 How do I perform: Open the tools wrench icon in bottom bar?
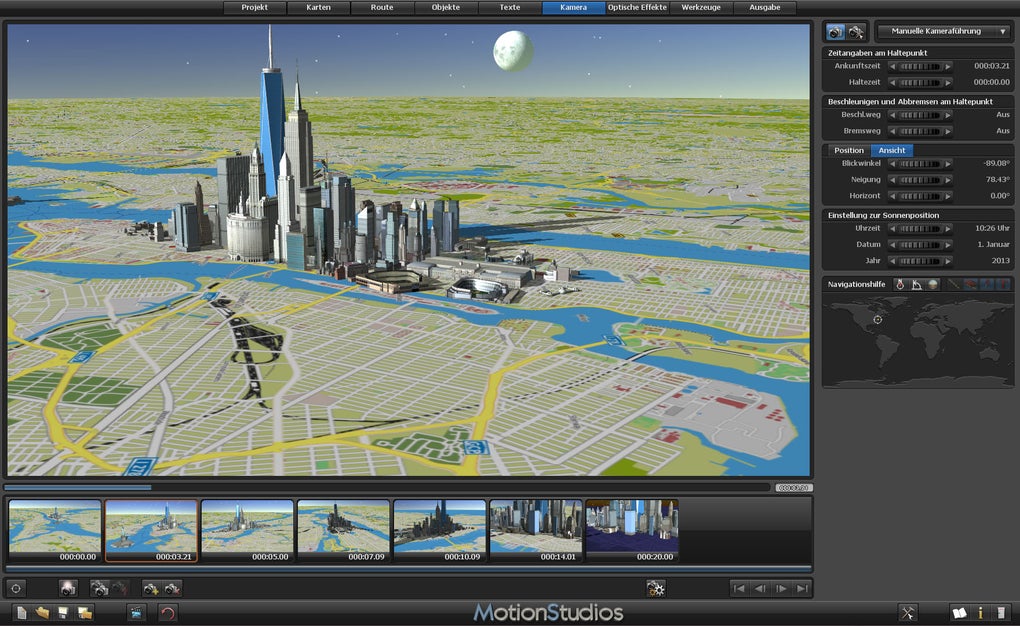[908, 613]
